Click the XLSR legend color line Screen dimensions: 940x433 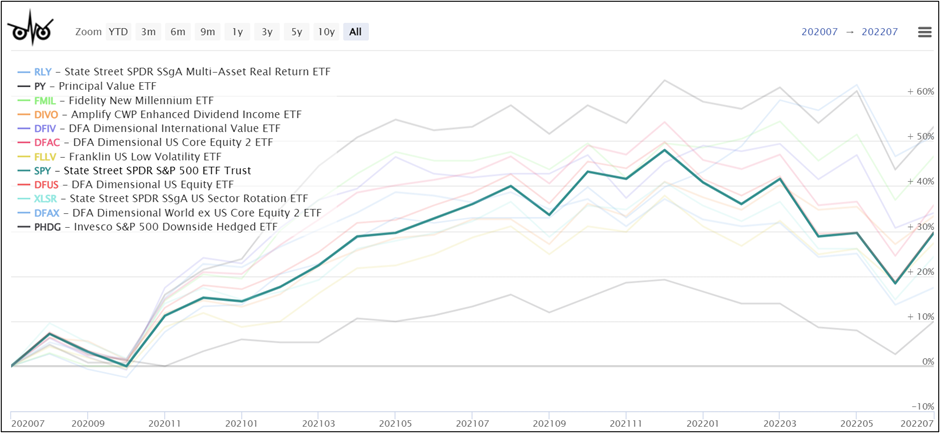coord(22,199)
